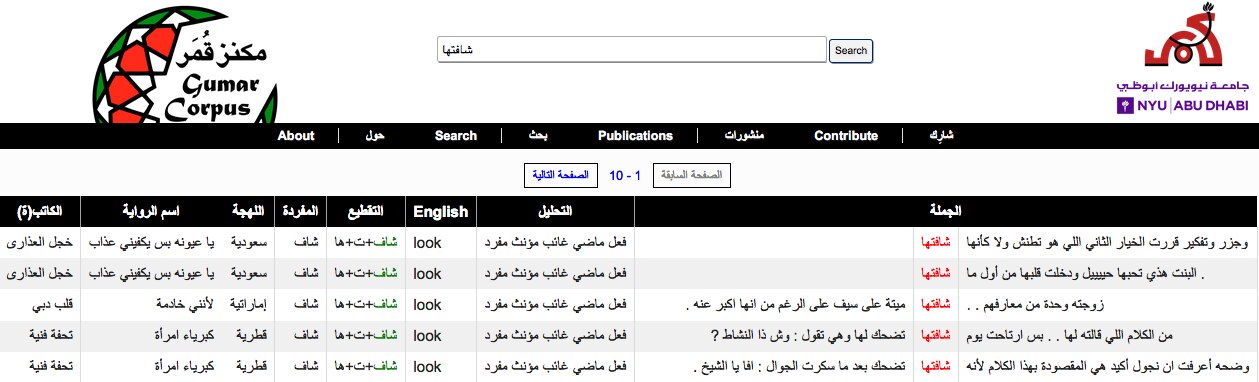
Task: Open the شارك navigation item
Action: tap(942, 136)
